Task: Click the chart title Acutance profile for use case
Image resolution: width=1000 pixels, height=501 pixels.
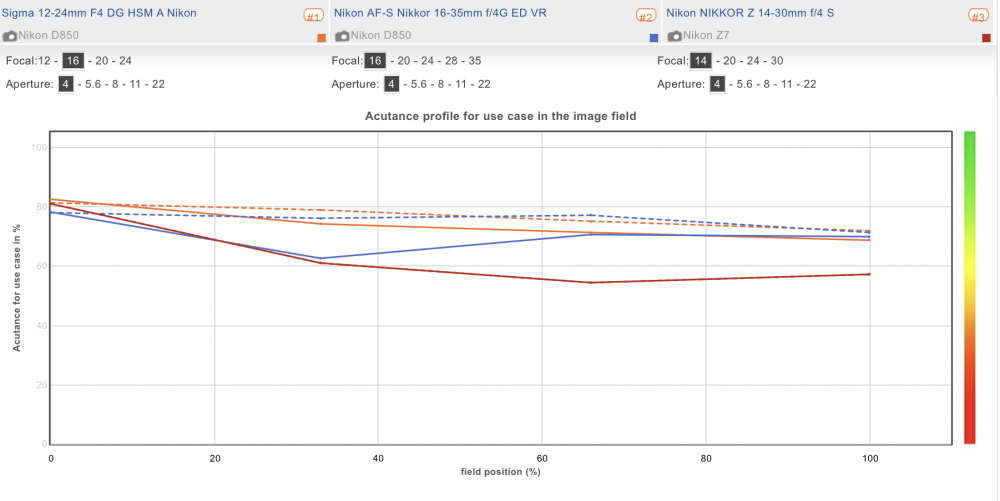Action: pyautogui.click(x=501, y=116)
